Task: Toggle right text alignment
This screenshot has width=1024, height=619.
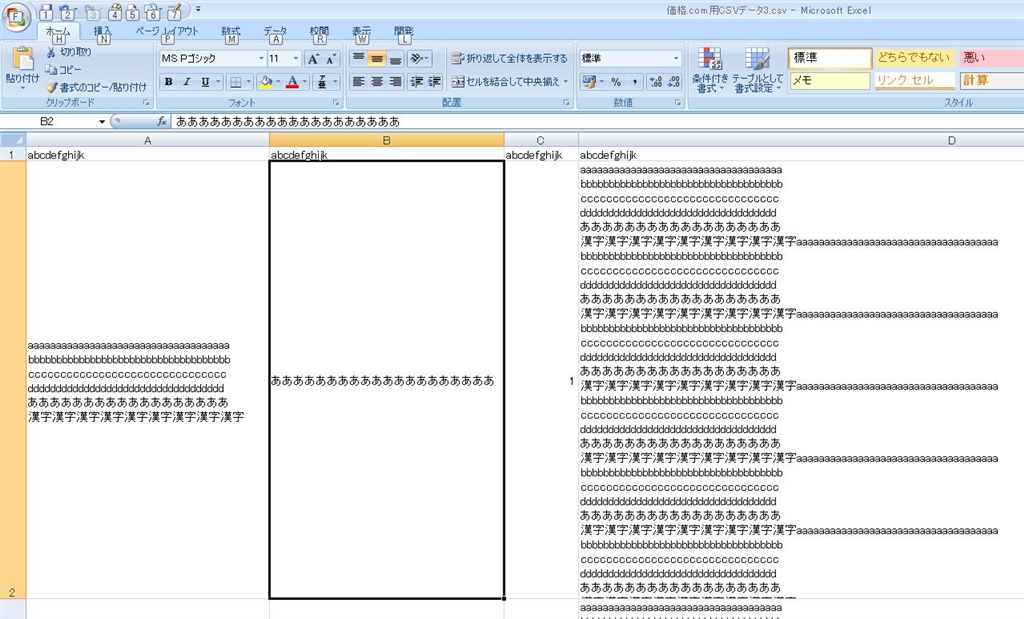Action: tap(396, 82)
